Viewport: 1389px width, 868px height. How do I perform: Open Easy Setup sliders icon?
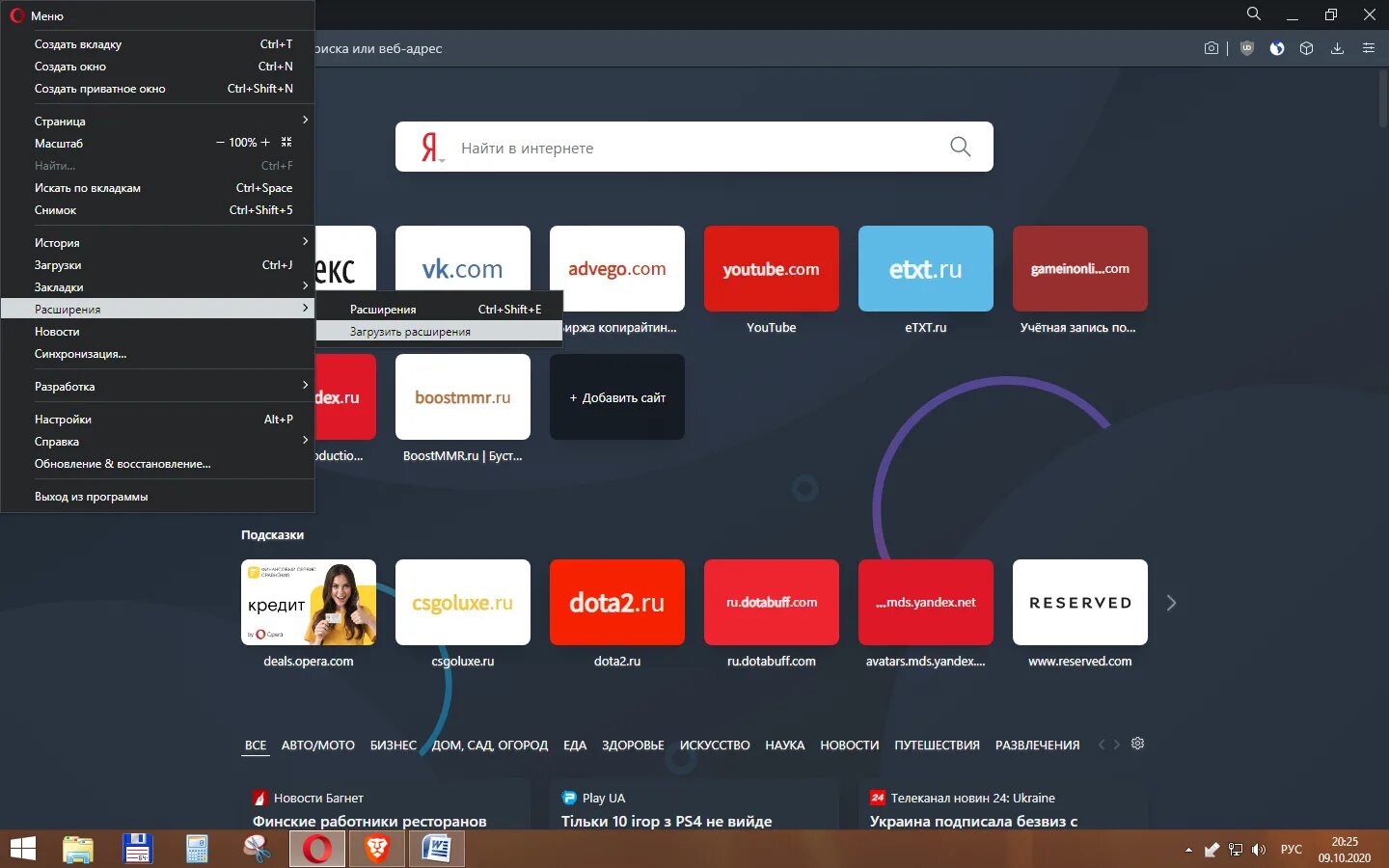[x=1368, y=48]
